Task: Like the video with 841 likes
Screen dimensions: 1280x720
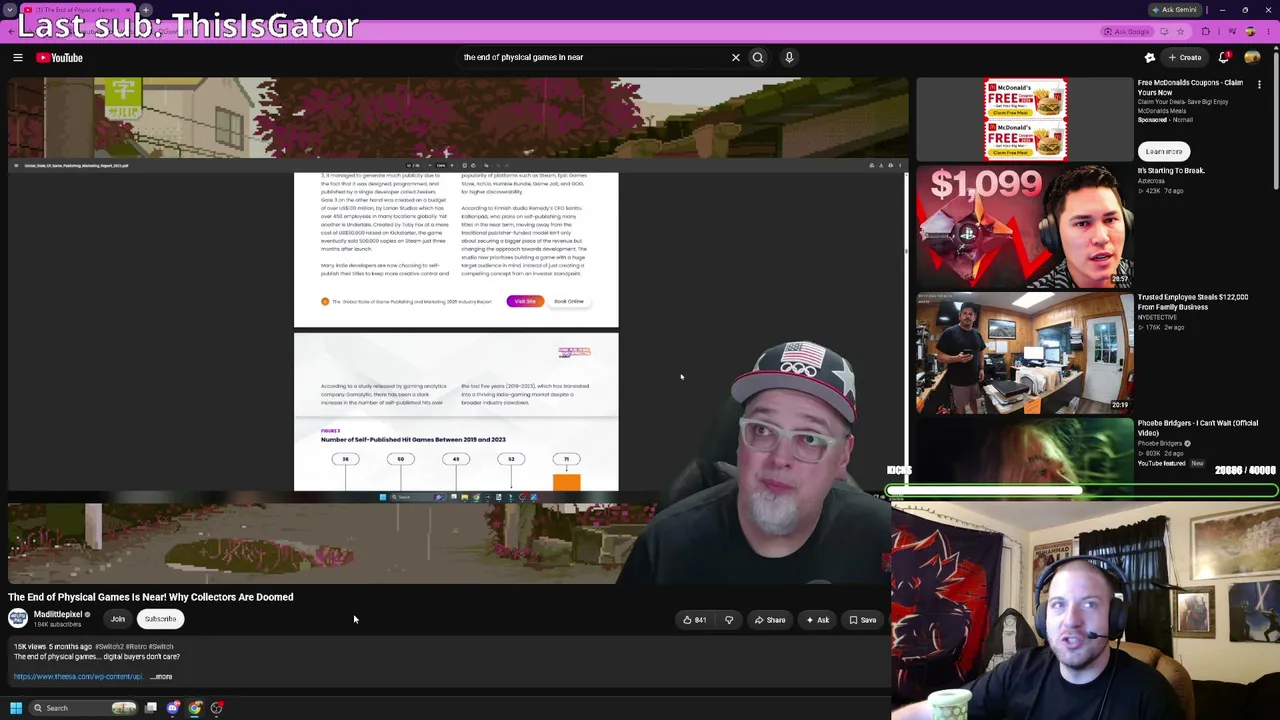Action: click(x=695, y=620)
